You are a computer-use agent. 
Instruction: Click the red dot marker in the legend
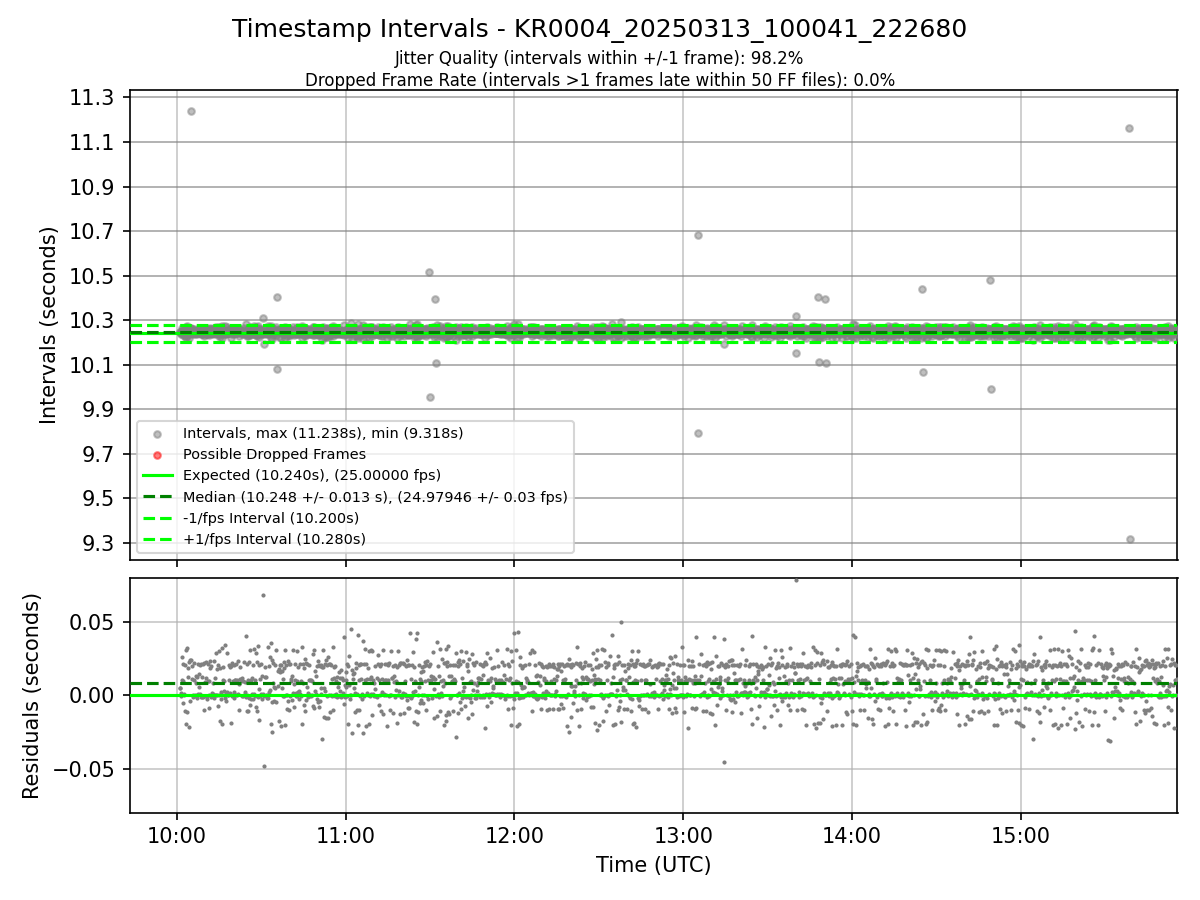click(157, 455)
